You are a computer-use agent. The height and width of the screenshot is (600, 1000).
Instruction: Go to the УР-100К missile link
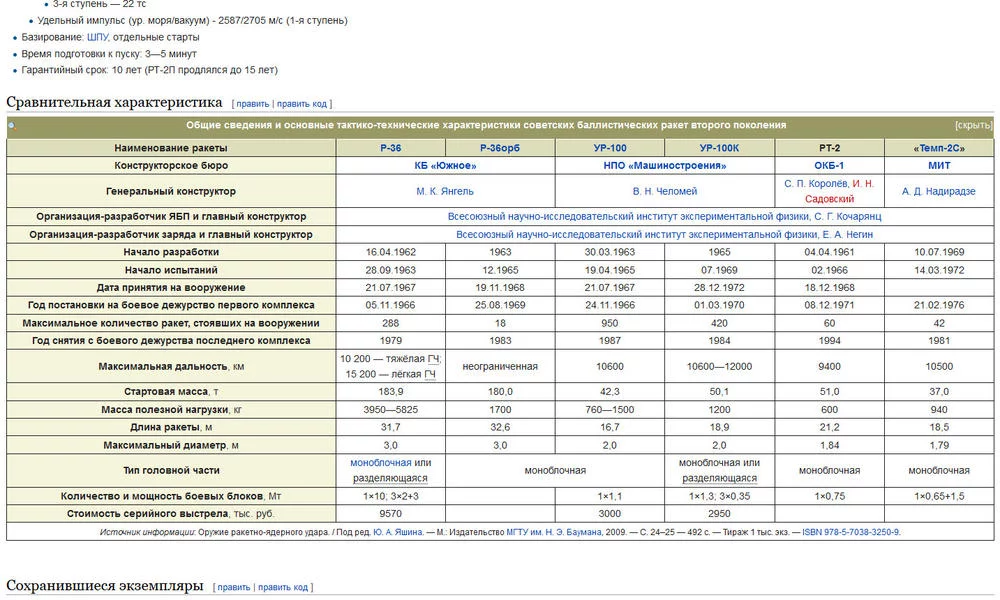pos(719,148)
